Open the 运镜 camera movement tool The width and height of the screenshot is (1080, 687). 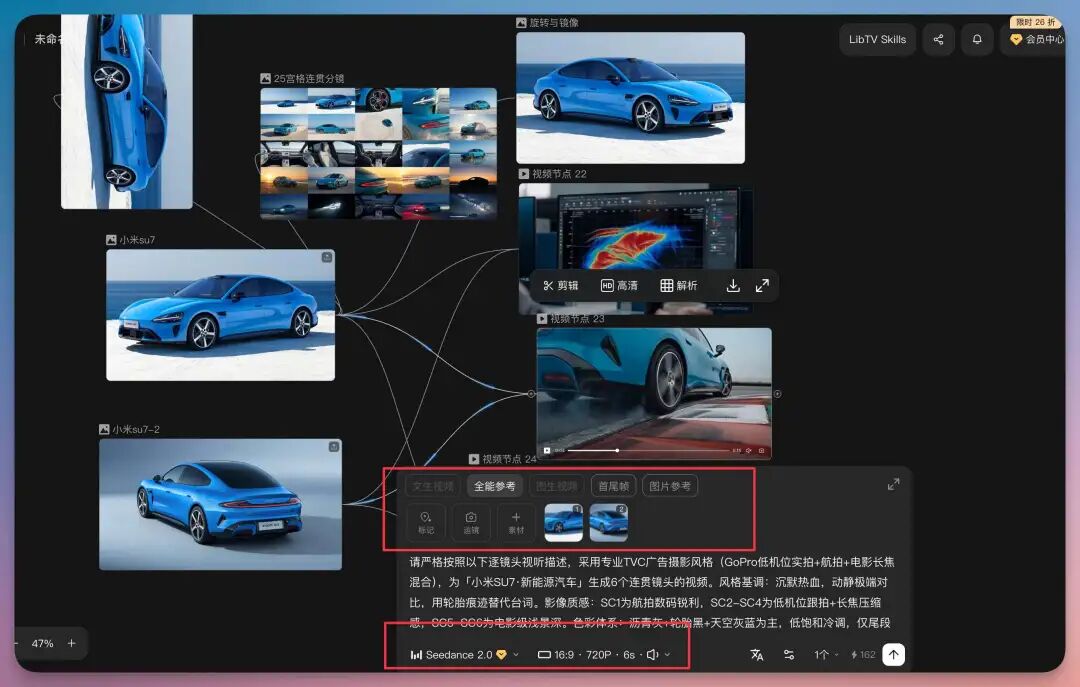pos(470,522)
